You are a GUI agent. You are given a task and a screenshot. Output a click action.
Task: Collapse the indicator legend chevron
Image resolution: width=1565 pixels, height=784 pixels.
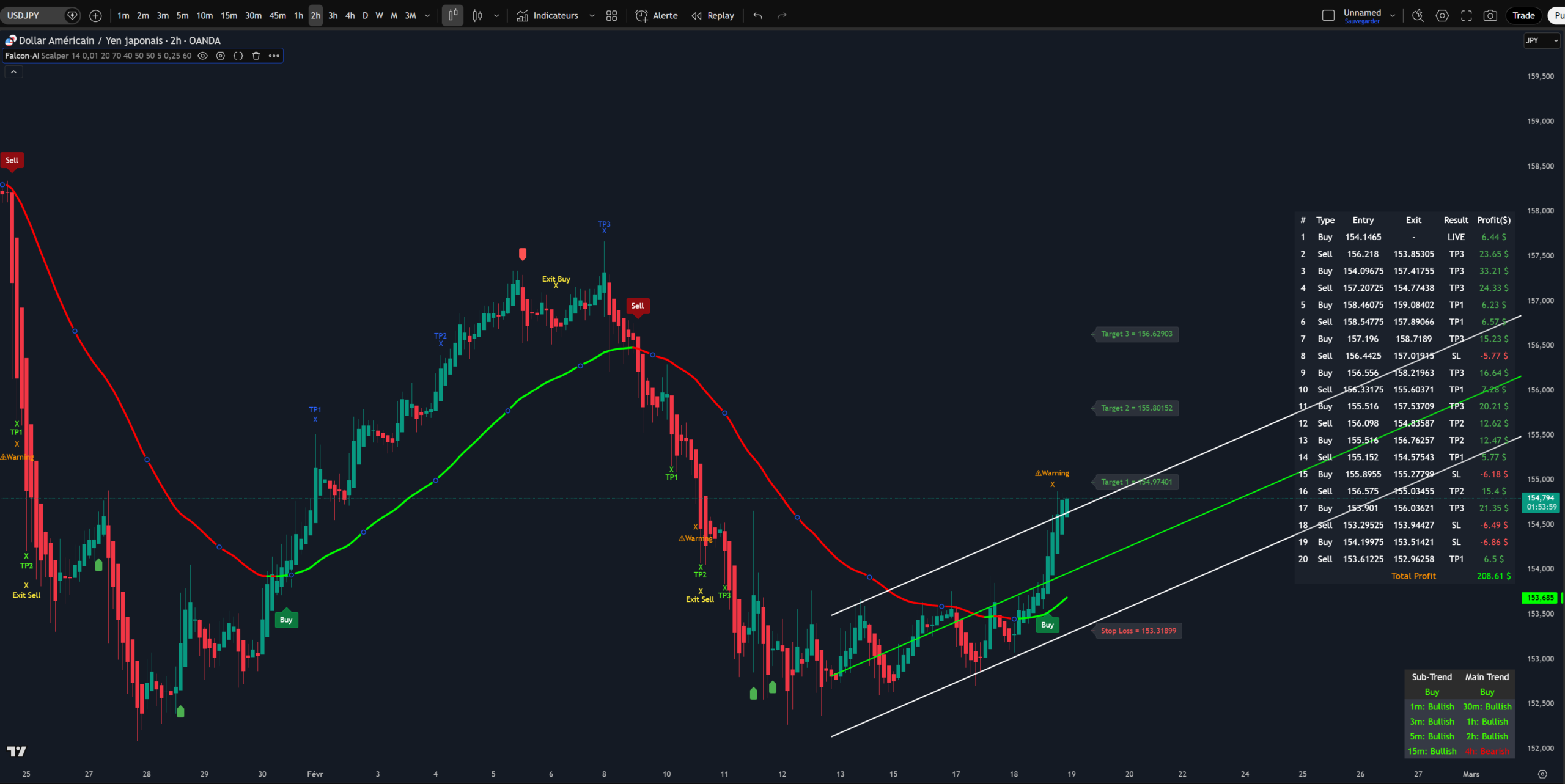pyautogui.click(x=13, y=72)
